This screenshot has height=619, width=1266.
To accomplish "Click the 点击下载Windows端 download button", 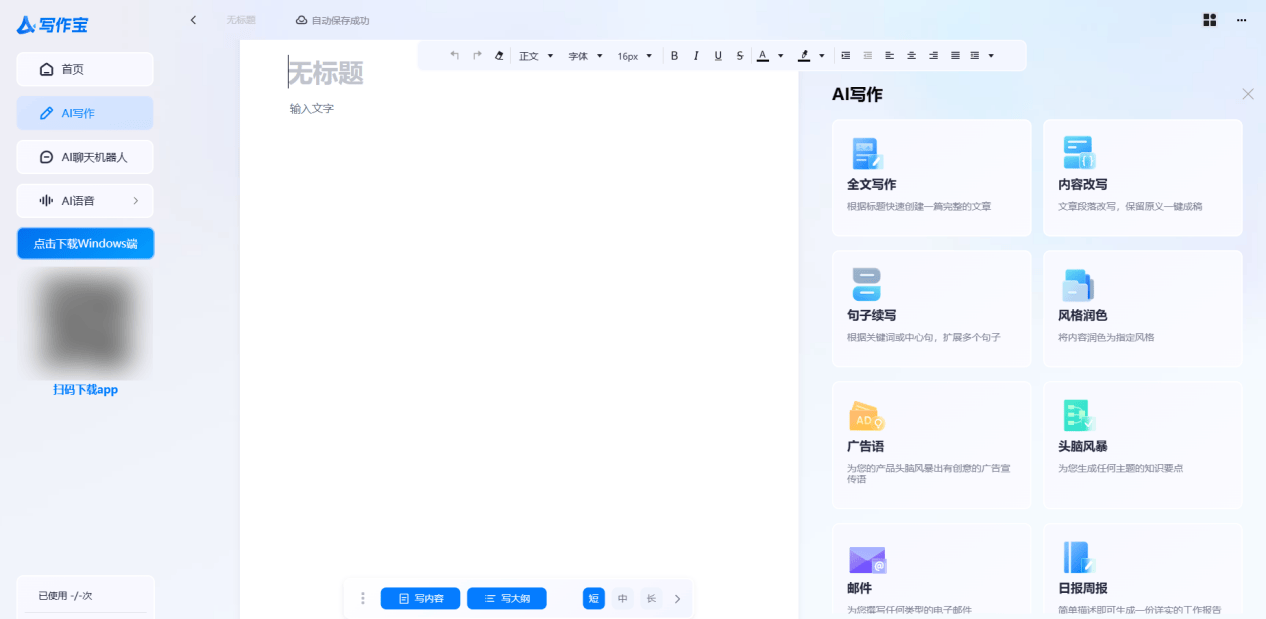I will [85, 243].
